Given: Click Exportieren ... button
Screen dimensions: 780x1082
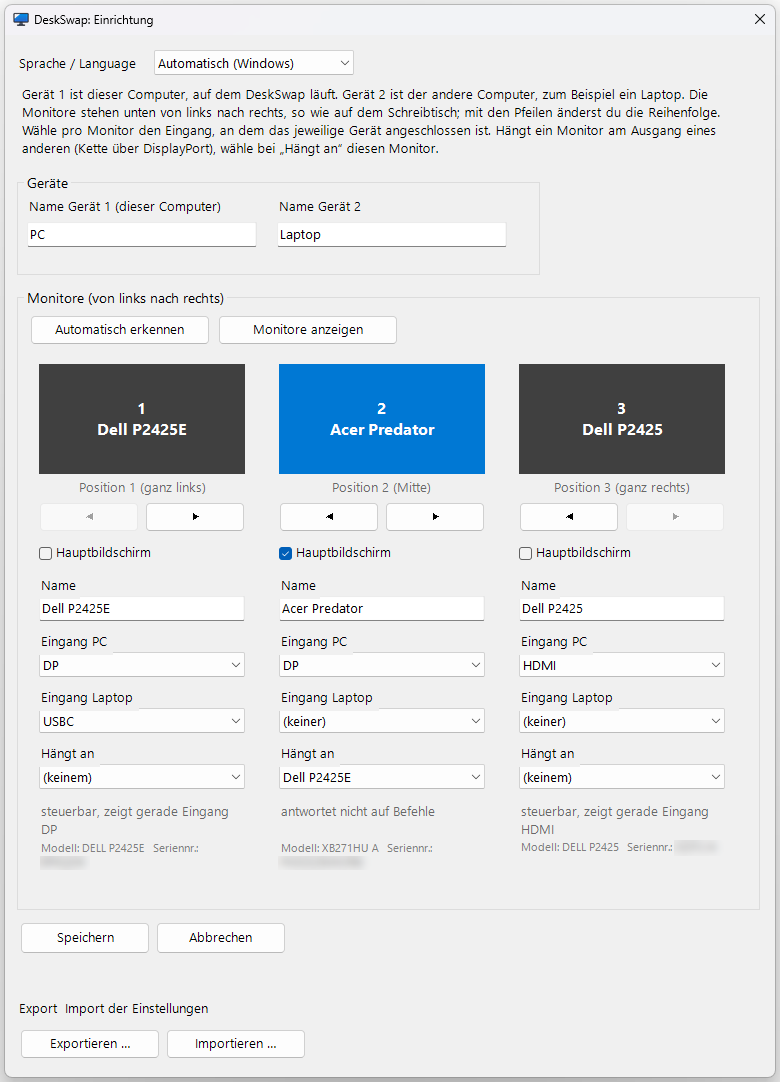Looking at the screenshot, I should (90, 1043).
